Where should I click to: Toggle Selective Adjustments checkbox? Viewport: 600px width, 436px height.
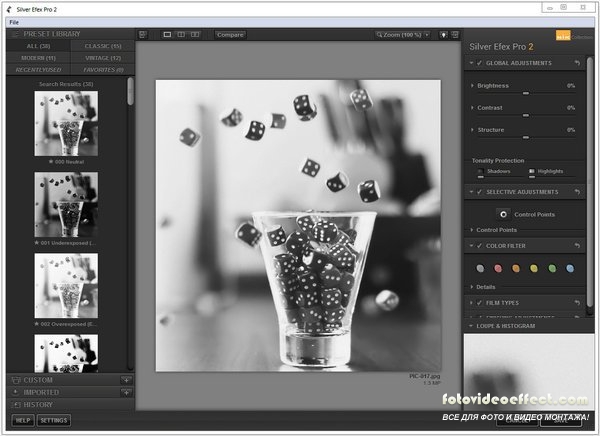(x=479, y=192)
